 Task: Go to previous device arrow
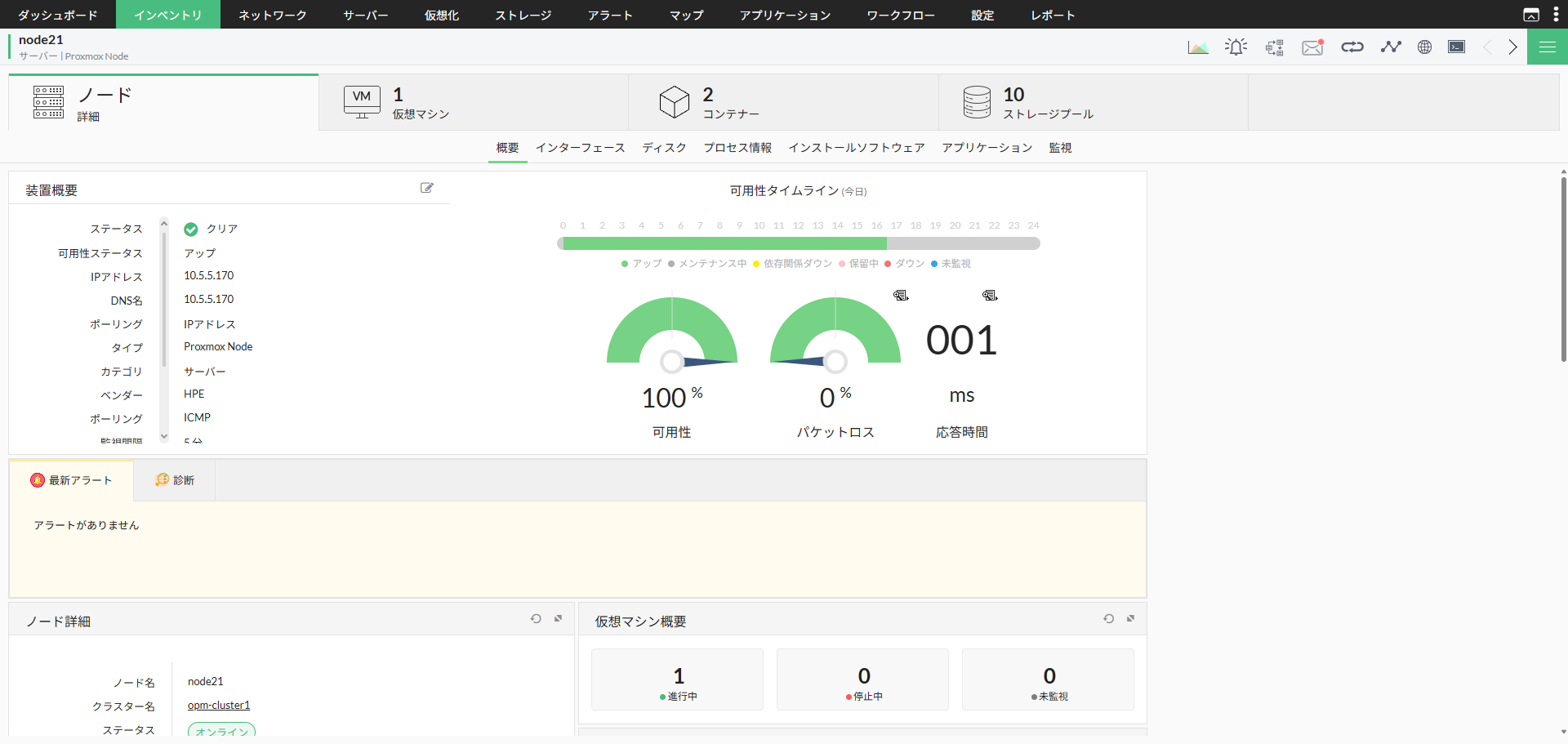coord(1487,47)
